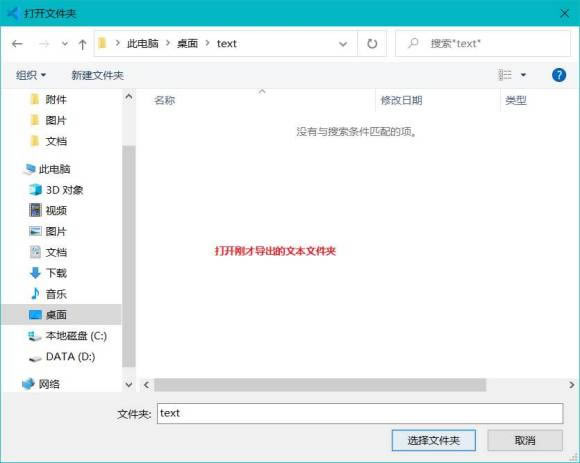Select 本地磁盘 (C:) drive

coord(68,336)
